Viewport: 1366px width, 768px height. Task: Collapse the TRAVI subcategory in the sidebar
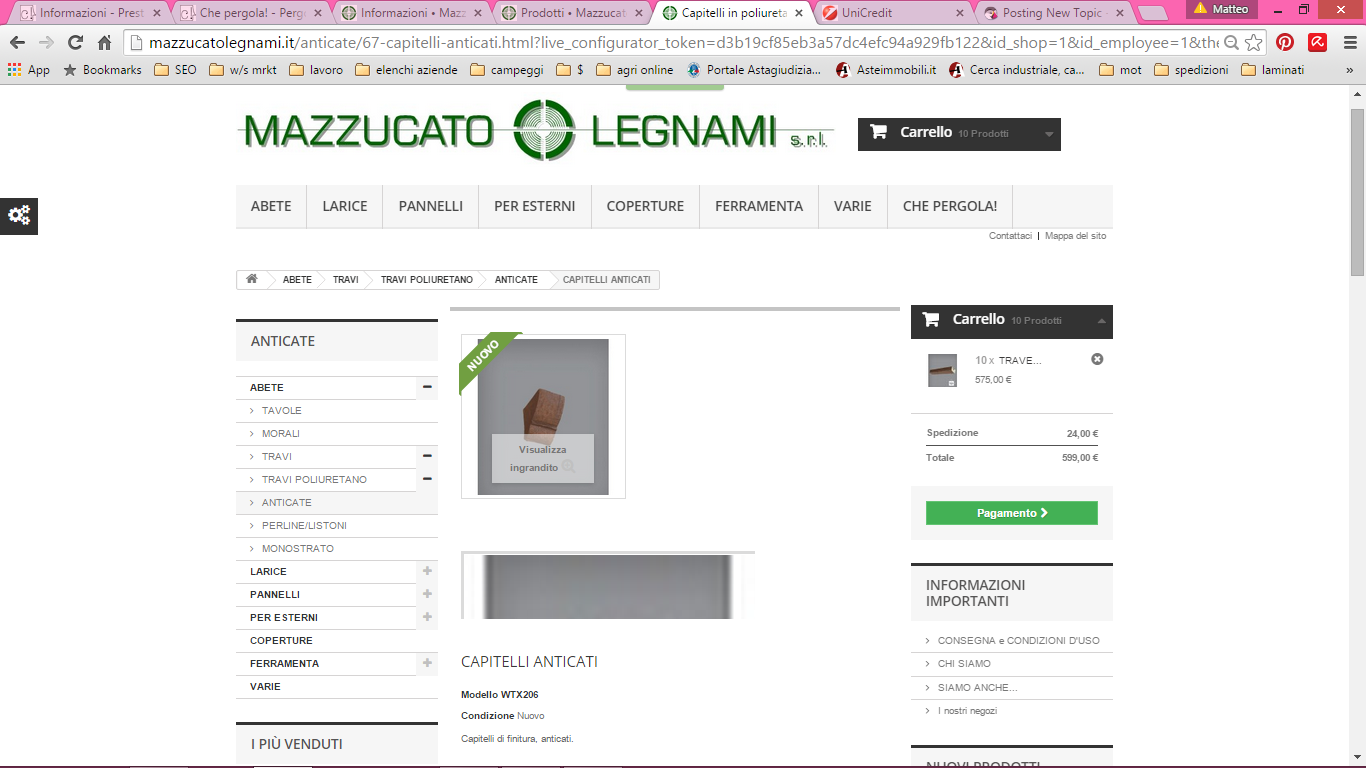click(x=427, y=456)
